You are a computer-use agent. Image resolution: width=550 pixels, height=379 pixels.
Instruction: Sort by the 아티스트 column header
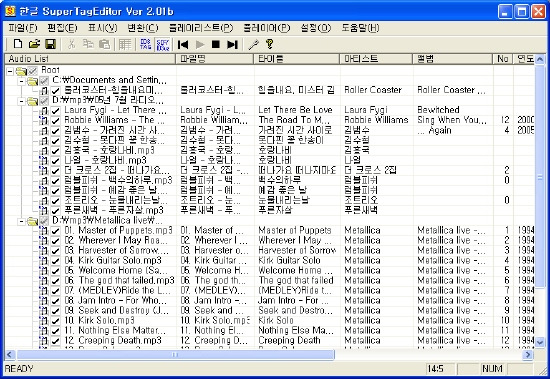376,59
